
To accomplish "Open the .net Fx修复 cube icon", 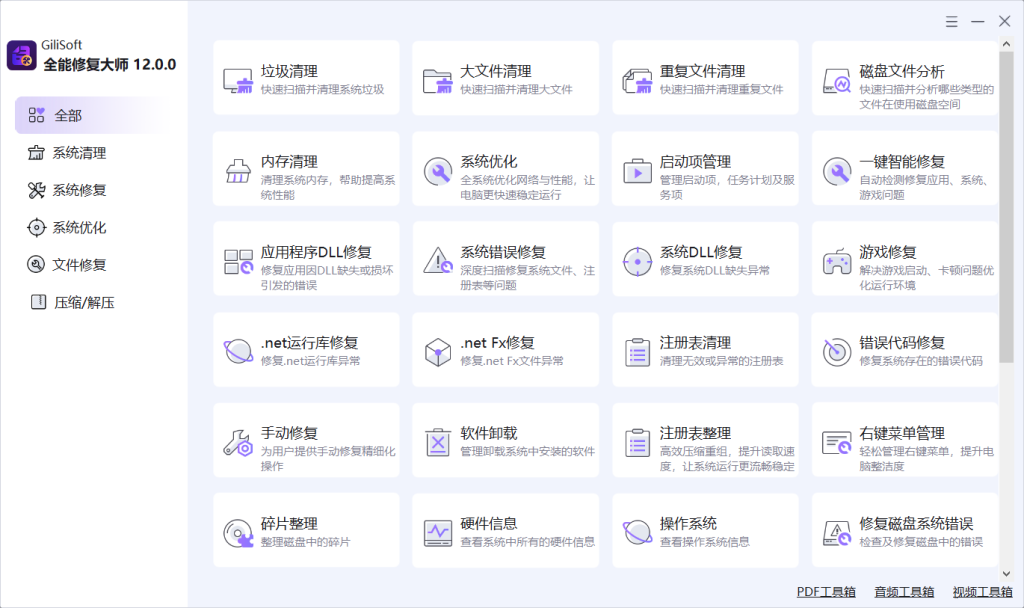I will 437,352.
